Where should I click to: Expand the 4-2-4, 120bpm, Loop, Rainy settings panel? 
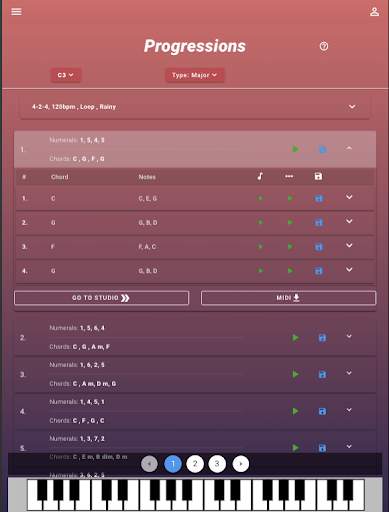coord(195,107)
